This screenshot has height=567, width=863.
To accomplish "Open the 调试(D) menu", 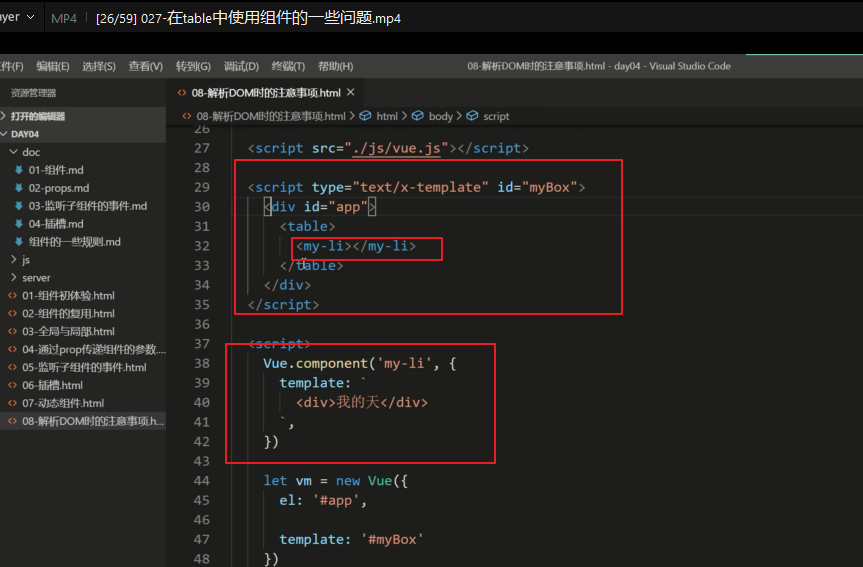I will 241,66.
